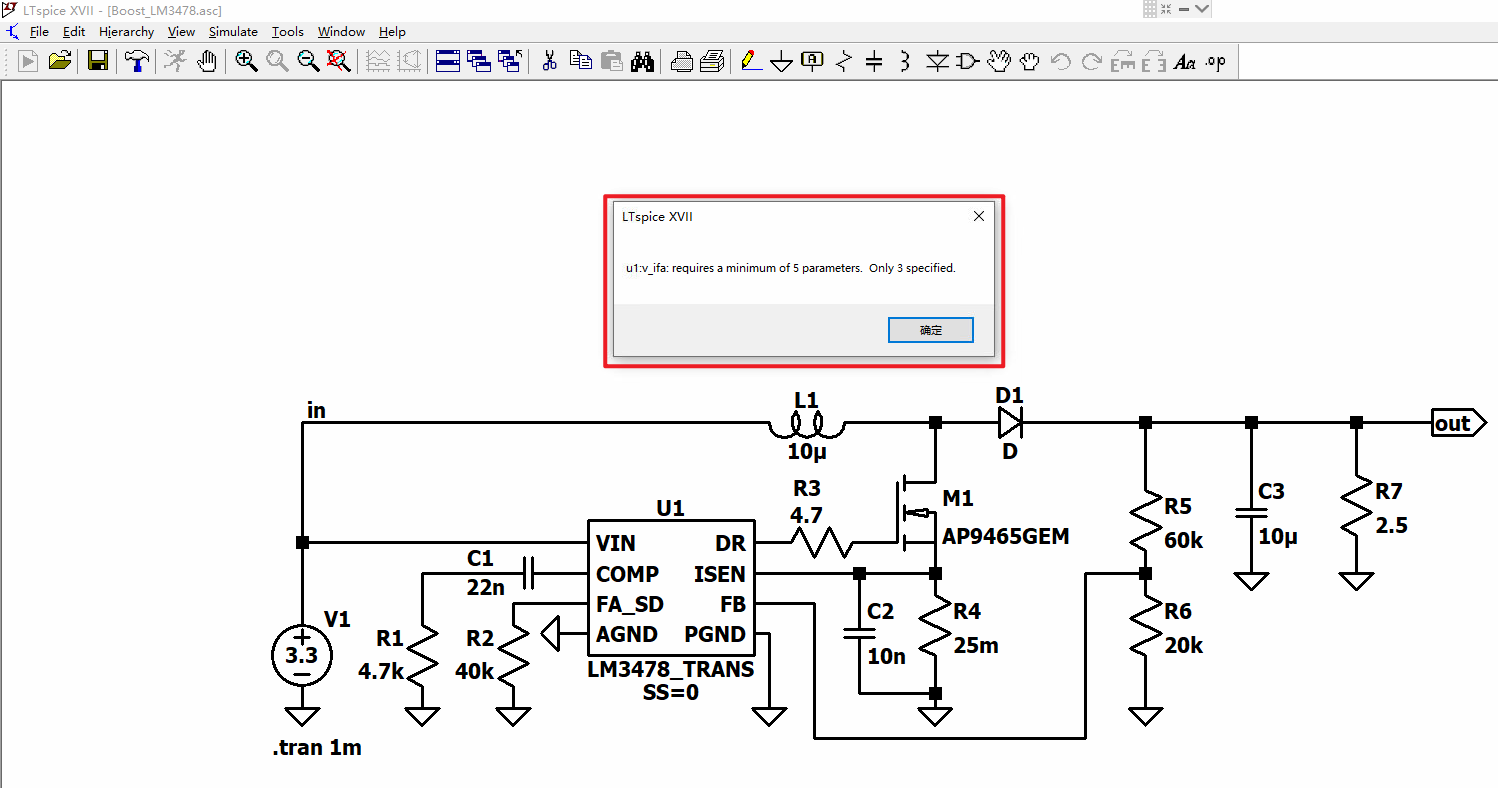1498x788 pixels.
Task: Select the text annotation Aa tool
Action: 1185,61
